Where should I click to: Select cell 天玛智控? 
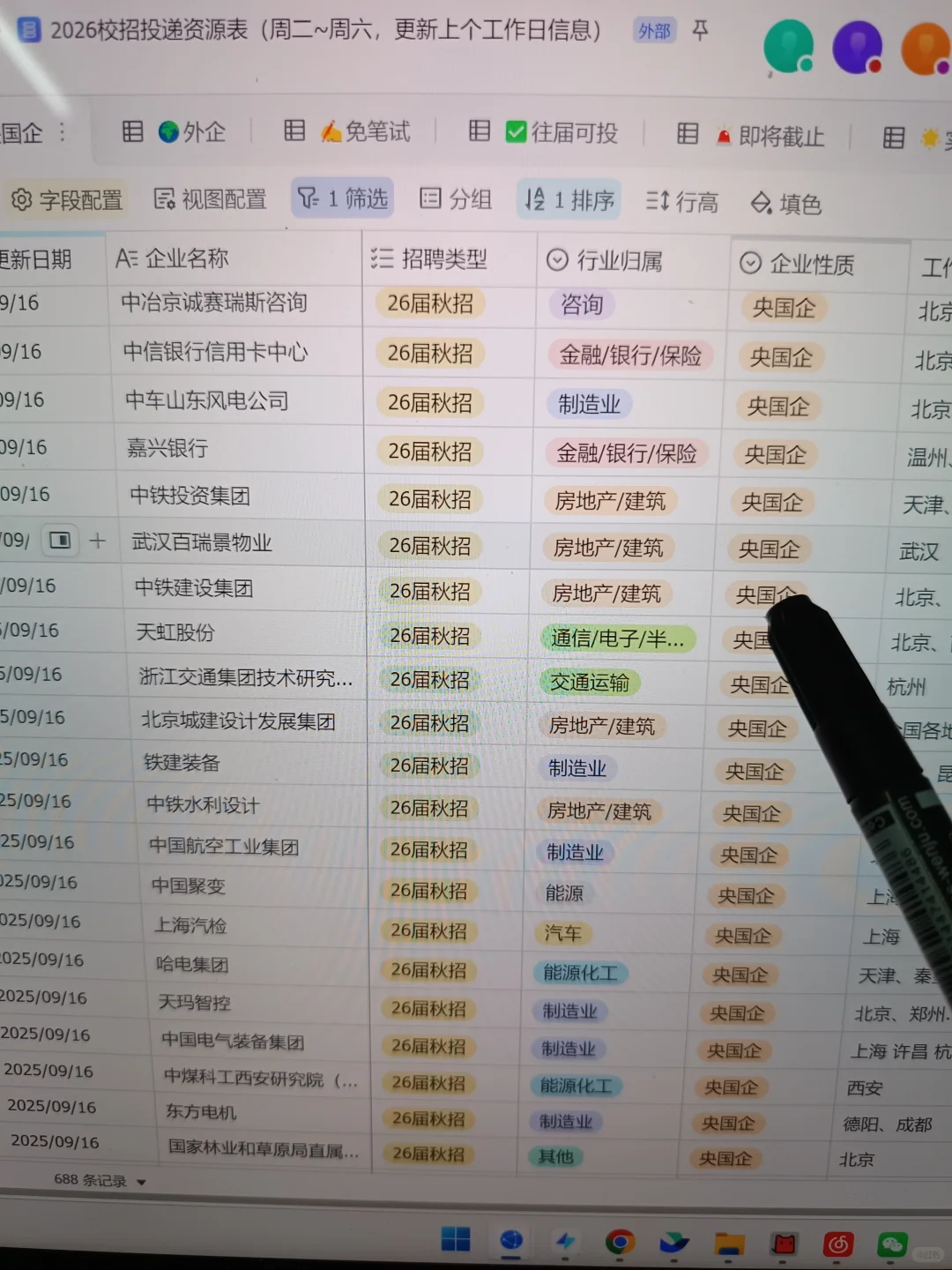(x=195, y=1002)
